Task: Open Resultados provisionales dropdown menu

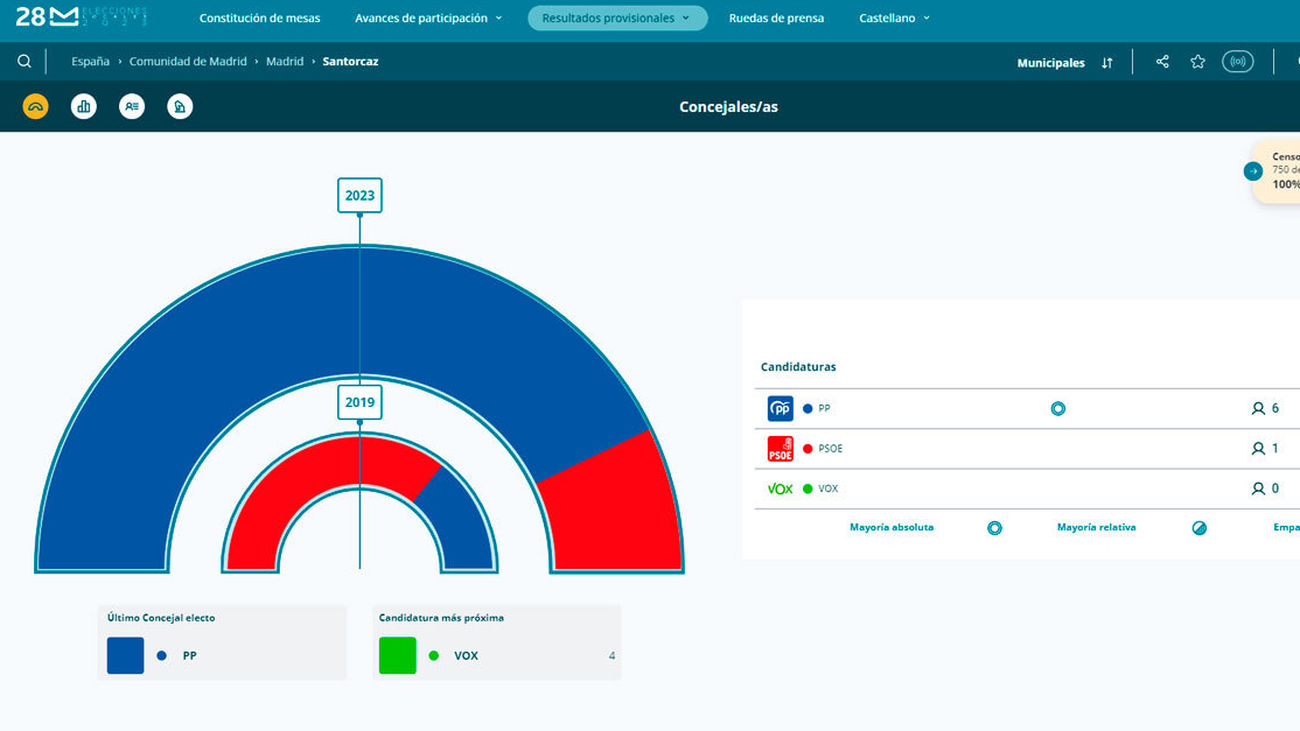Action: (617, 18)
